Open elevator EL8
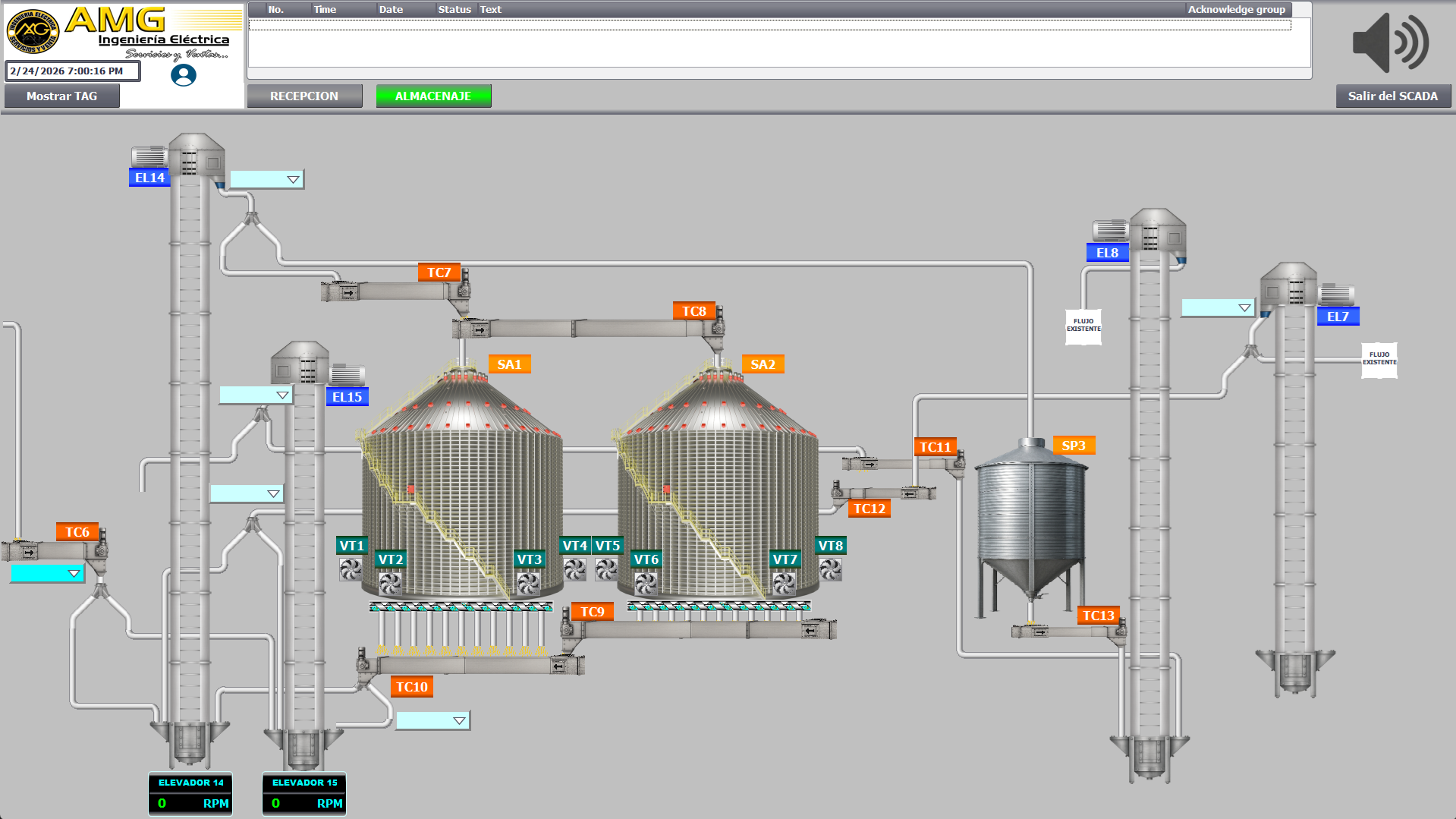Viewport: 1456px width, 819px height. pyautogui.click(x=1108, y=251)
